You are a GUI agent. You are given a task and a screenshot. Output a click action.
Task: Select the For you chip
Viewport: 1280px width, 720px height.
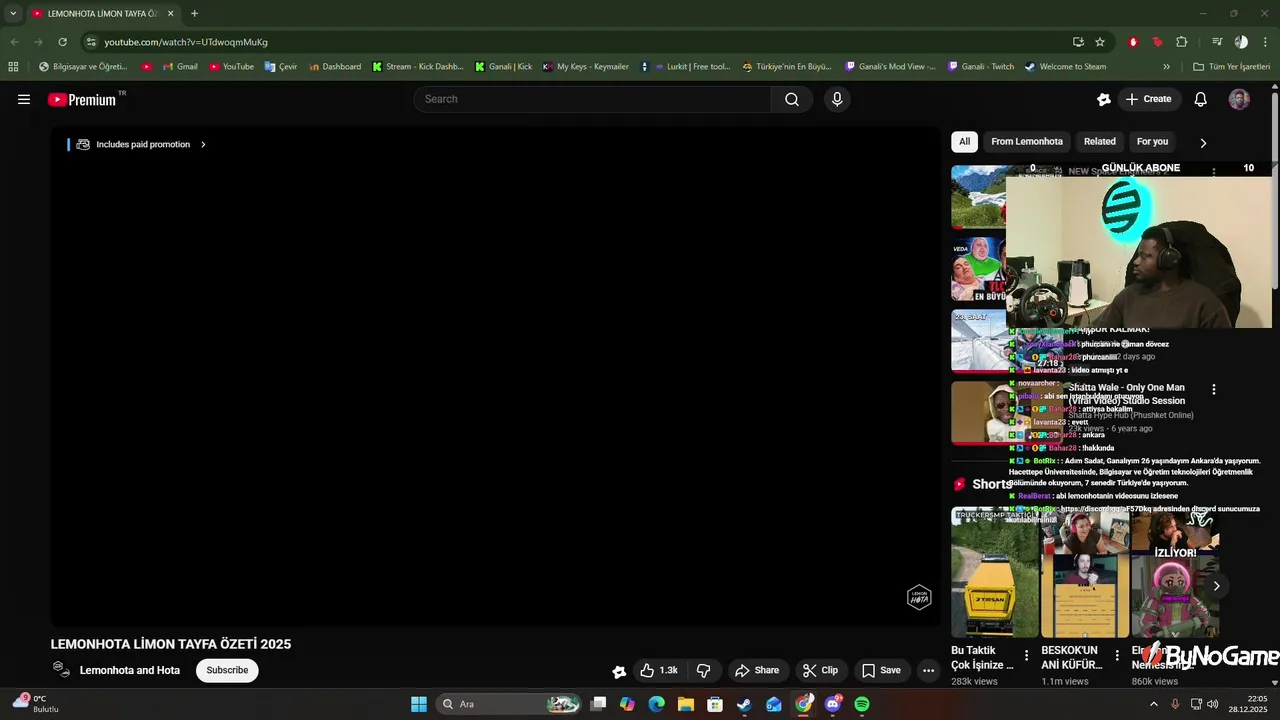click(x=1152, y=142)
